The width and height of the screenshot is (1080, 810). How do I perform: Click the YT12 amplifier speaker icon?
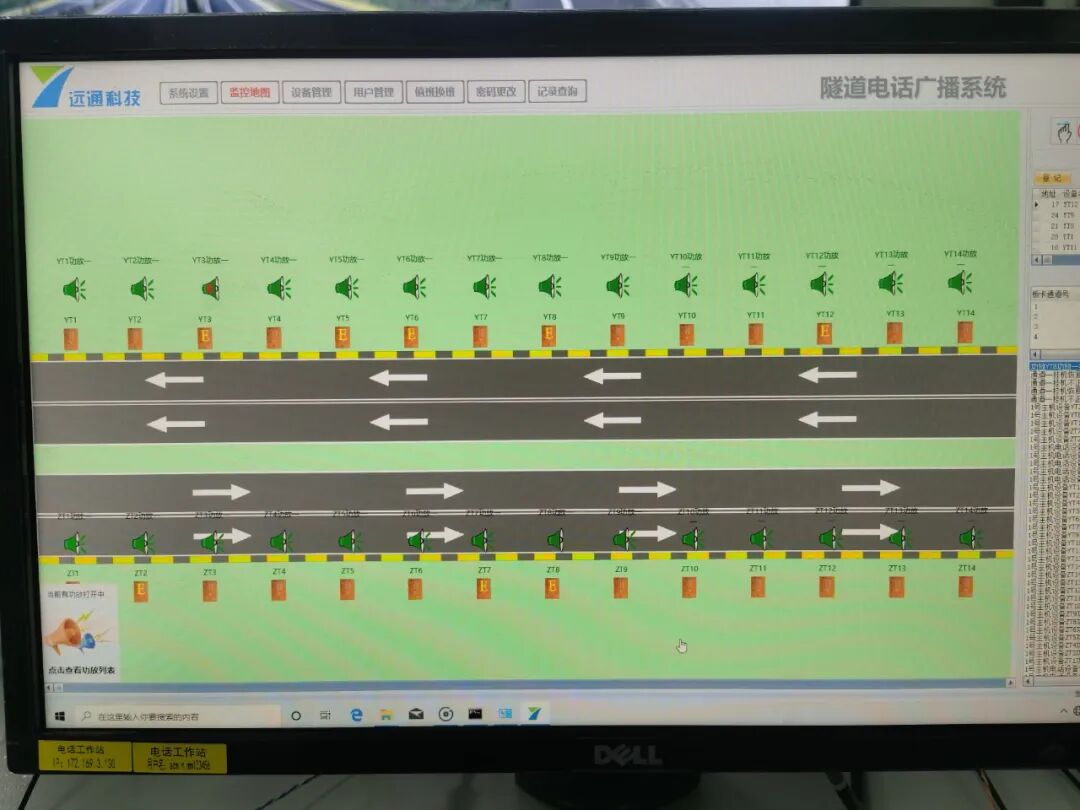822,282
